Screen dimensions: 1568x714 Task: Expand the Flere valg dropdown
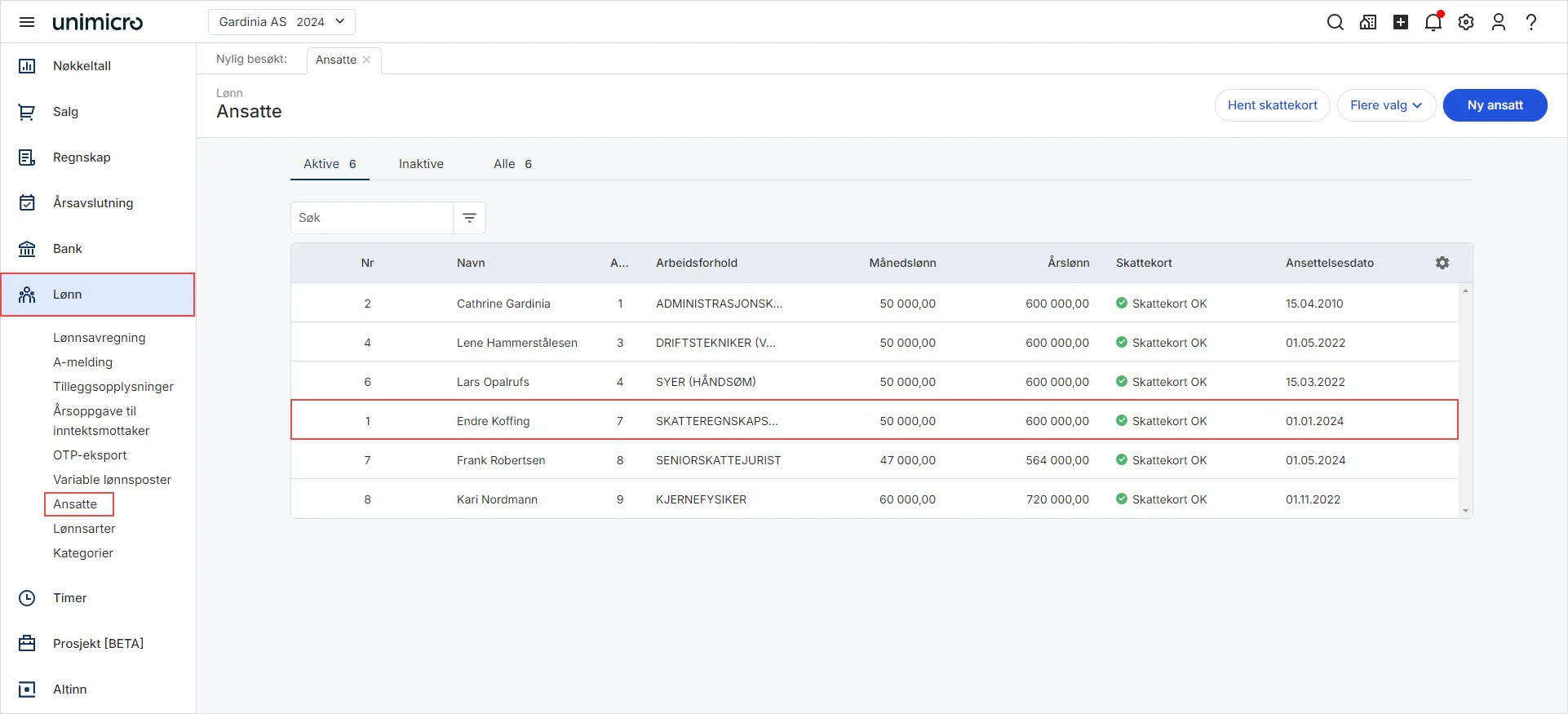point(1385,105)
